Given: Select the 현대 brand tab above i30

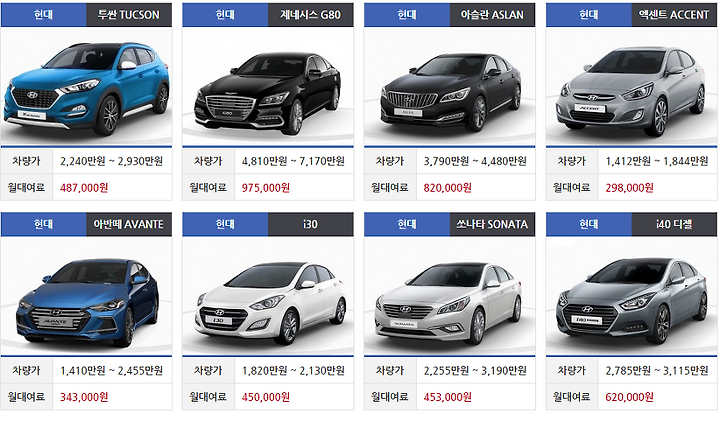Looking at the screenshot, I should click(225, 225).
